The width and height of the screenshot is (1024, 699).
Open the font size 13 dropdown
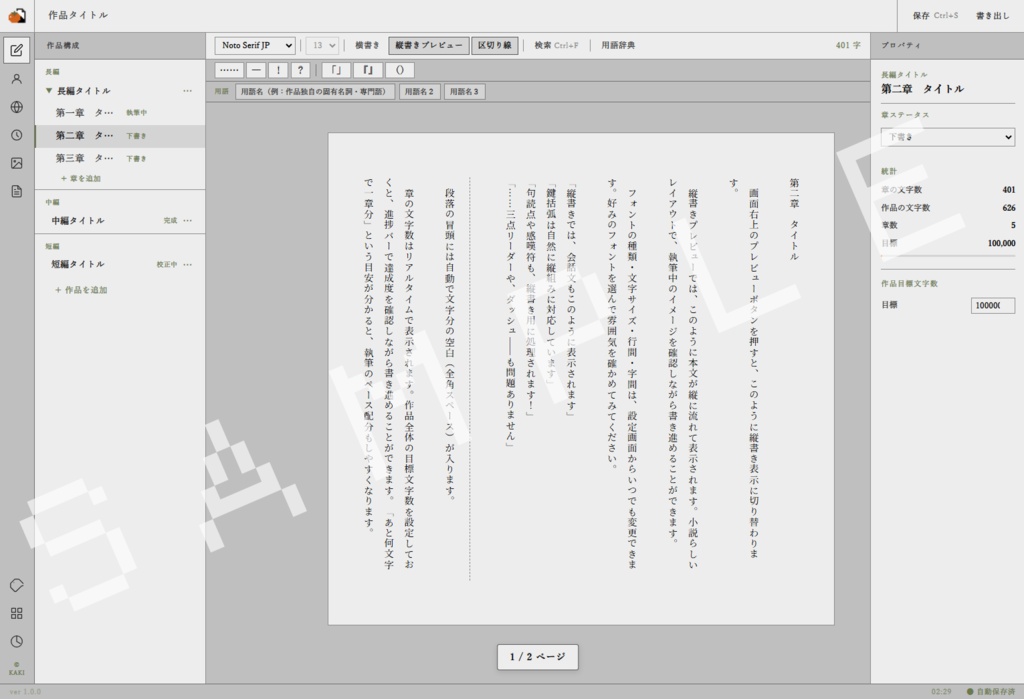pyautogui.click(x=322, y=45)
